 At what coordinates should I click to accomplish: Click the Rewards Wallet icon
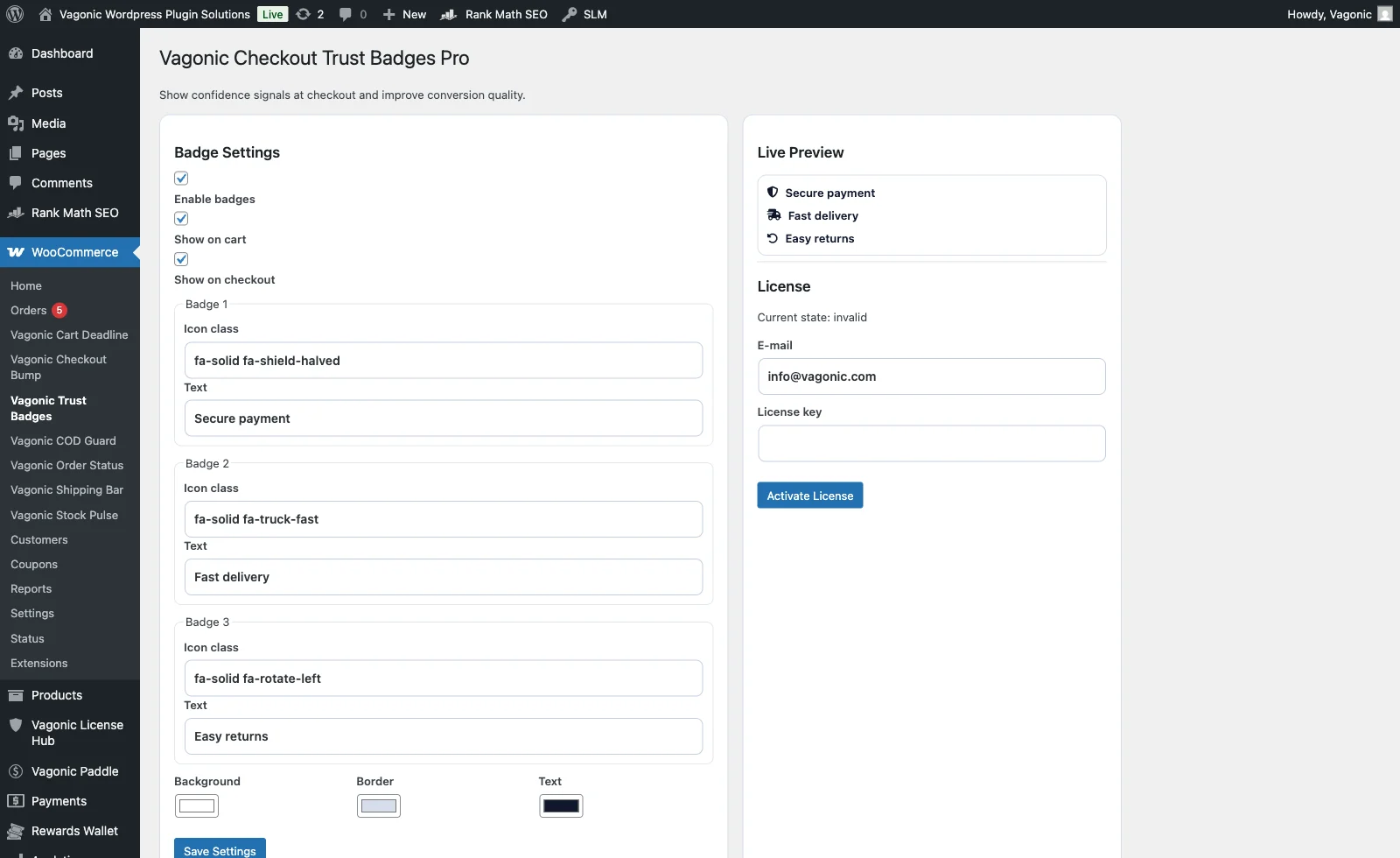16,831
